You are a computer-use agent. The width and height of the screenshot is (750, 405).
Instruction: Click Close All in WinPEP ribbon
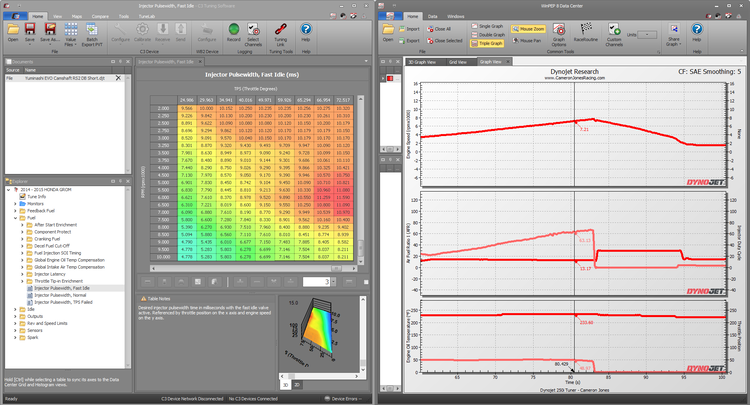pos(439,29)
